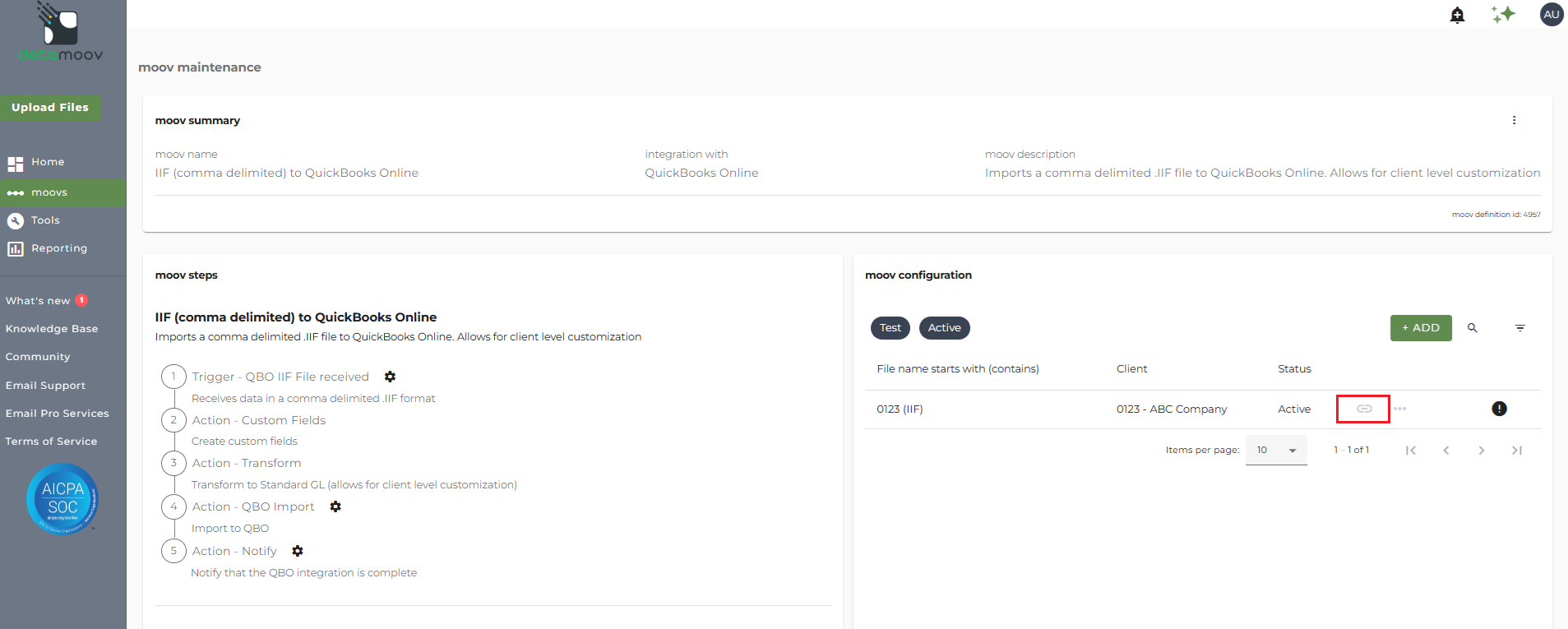This screenshot has height=629, width=1568.
Task: Open Terms of Service
Action: coord(51,442)
